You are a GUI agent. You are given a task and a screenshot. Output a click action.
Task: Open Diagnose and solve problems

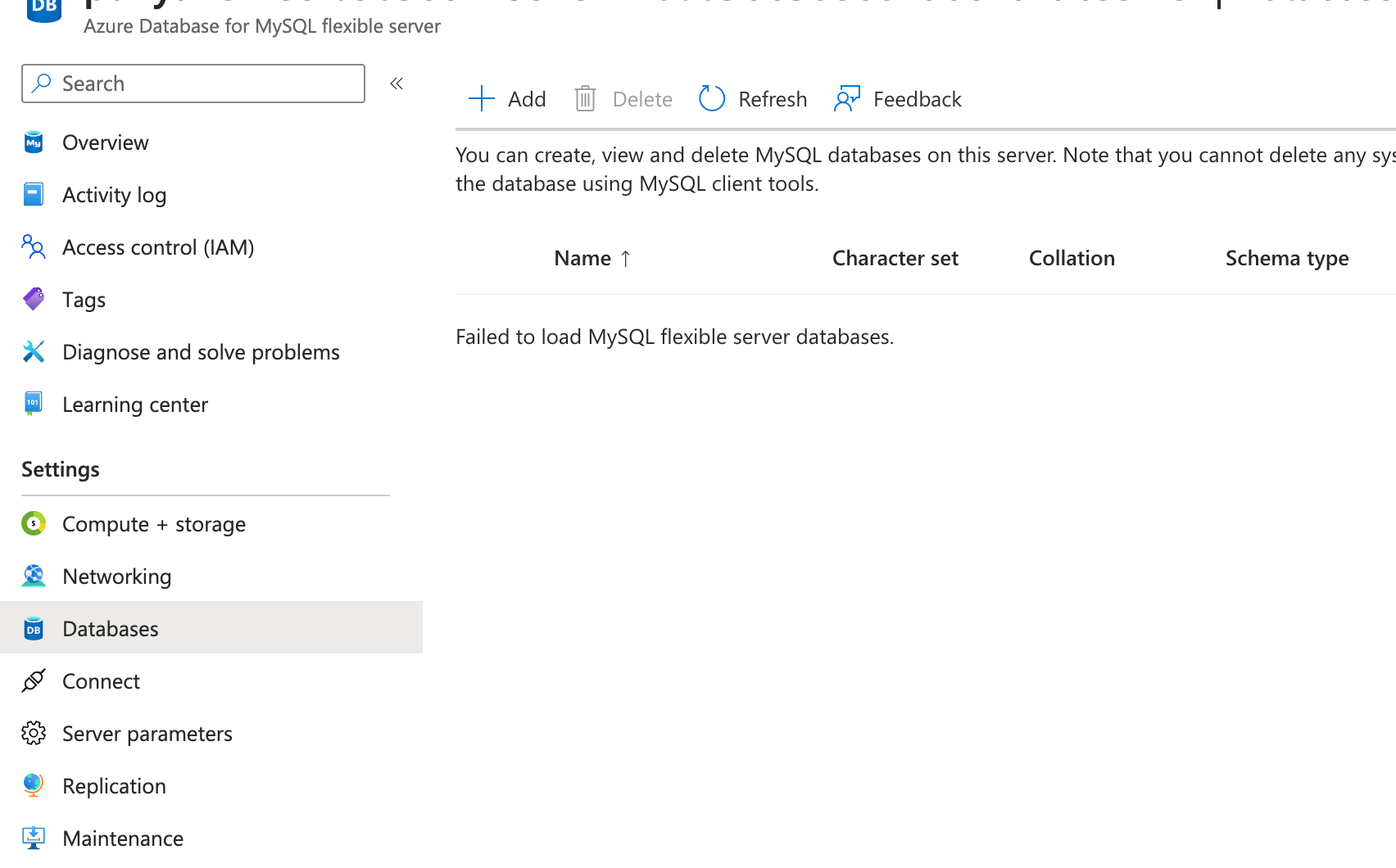pos(201,352)
